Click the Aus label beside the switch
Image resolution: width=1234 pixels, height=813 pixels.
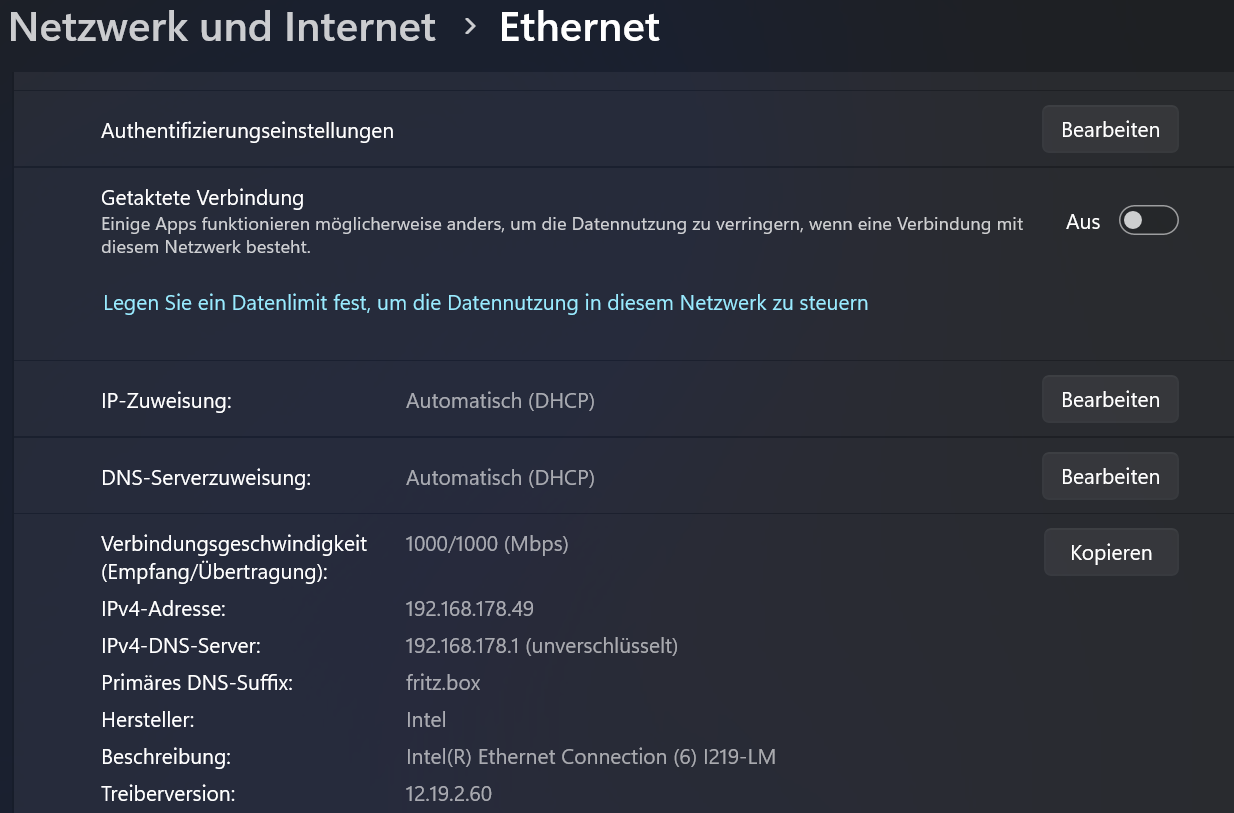[x=1083, y=222]
